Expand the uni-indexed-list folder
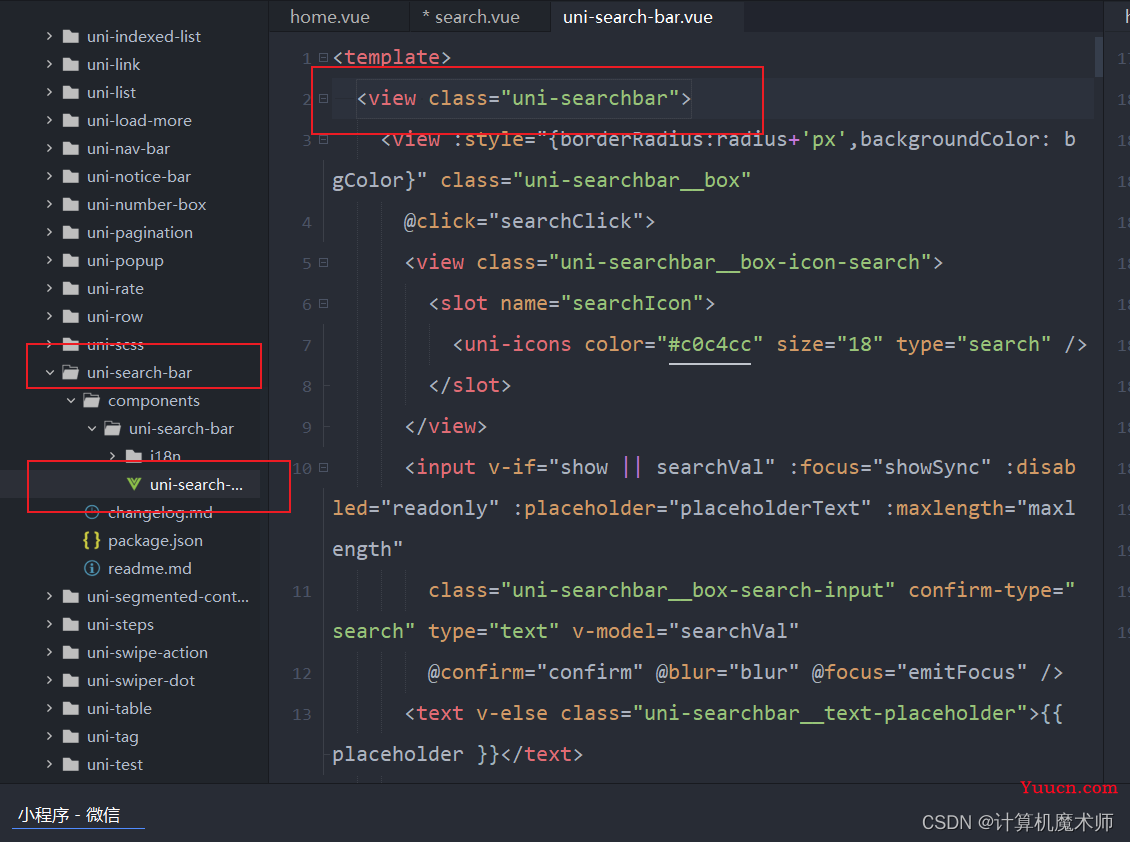1130x842 pixels. click(49, 36)
